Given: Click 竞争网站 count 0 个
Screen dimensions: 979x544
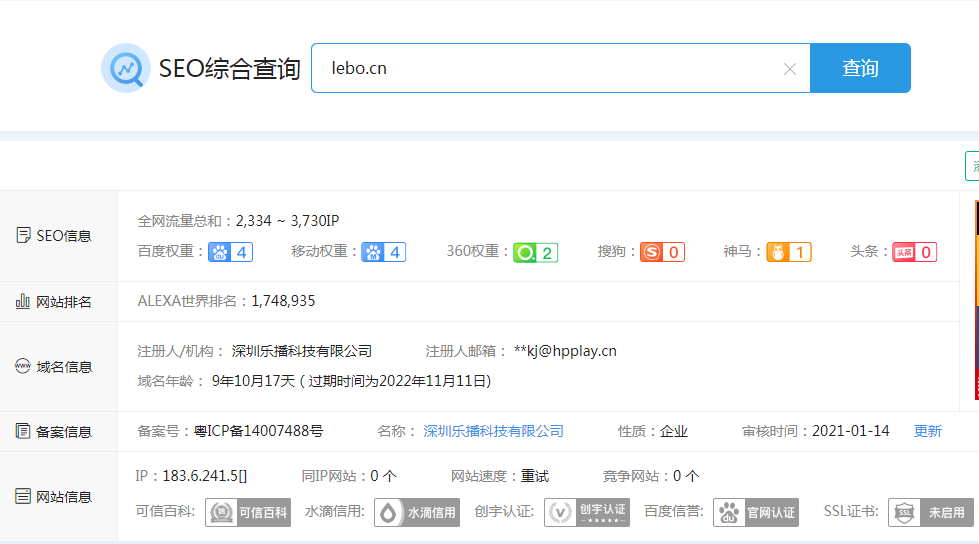Looking at the screenshot, I should point(686,476).
